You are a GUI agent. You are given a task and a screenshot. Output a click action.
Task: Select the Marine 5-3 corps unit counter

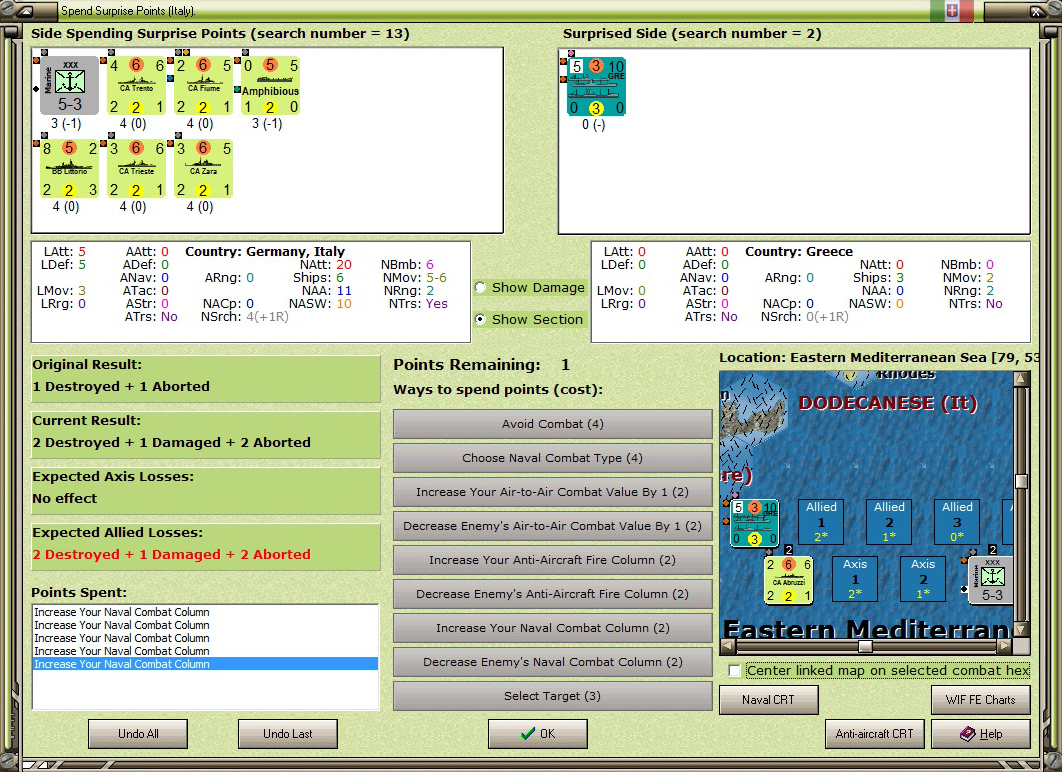pos(69,85)
